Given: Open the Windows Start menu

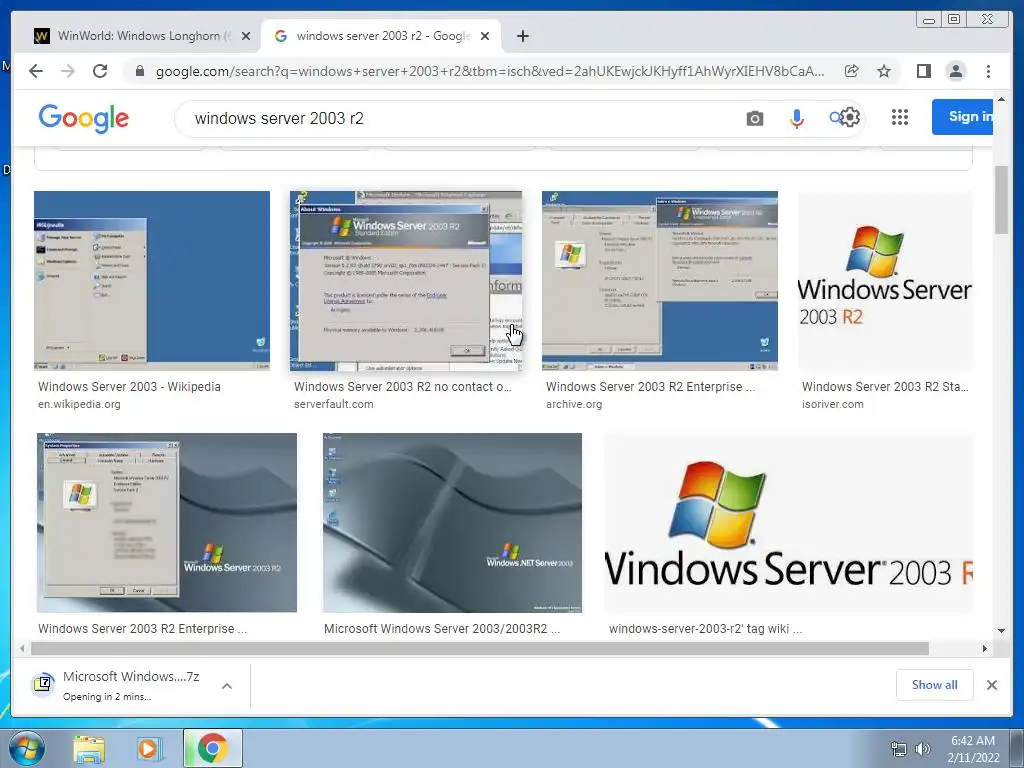Looking at the screenshot, I should (26, 748).
